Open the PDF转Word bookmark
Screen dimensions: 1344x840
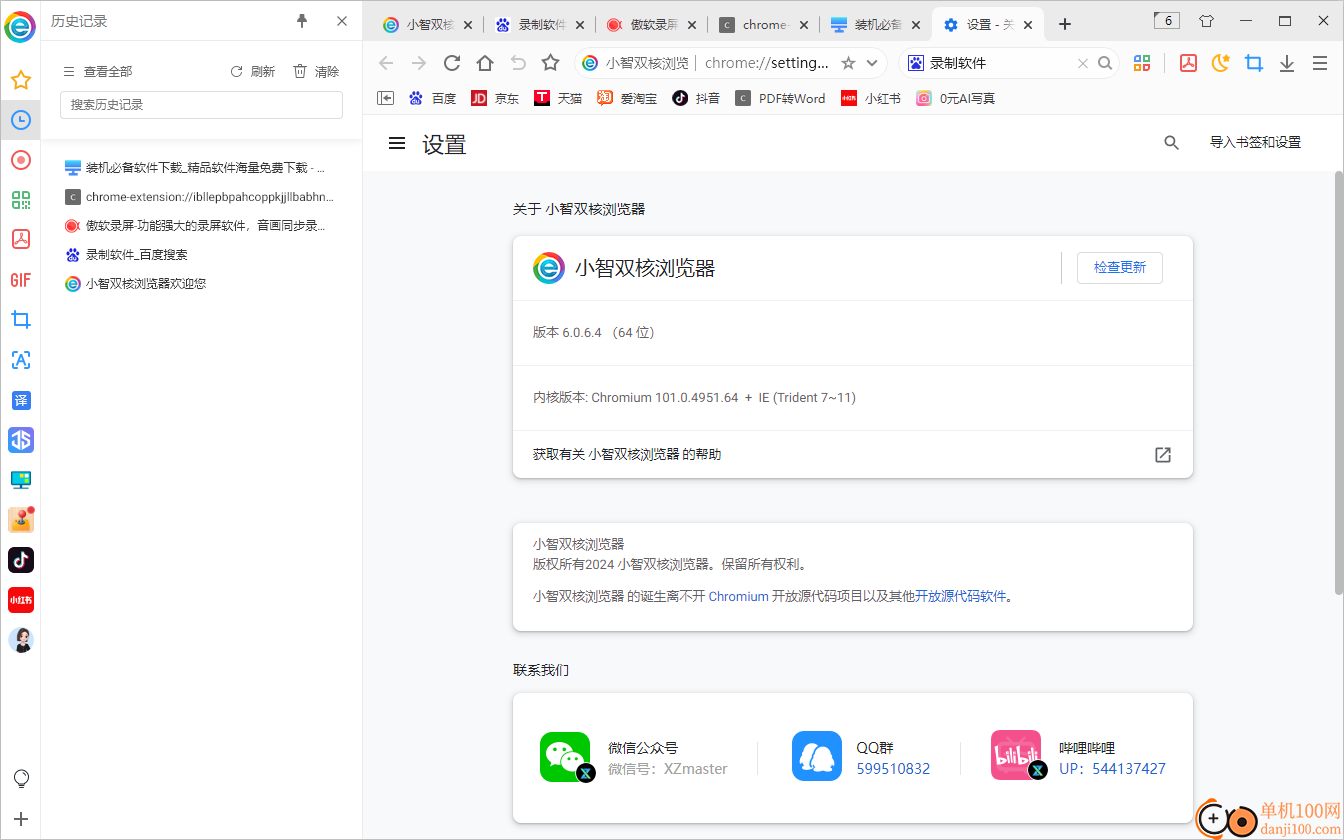pos(781,98)
